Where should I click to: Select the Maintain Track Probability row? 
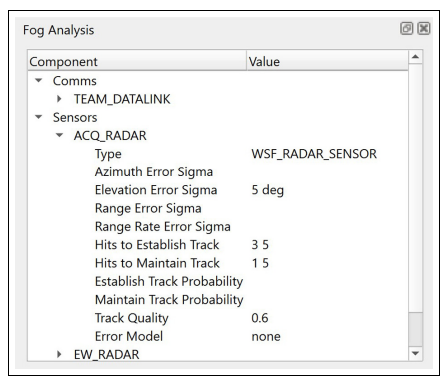pyautogui.click(x=218, y=299)
